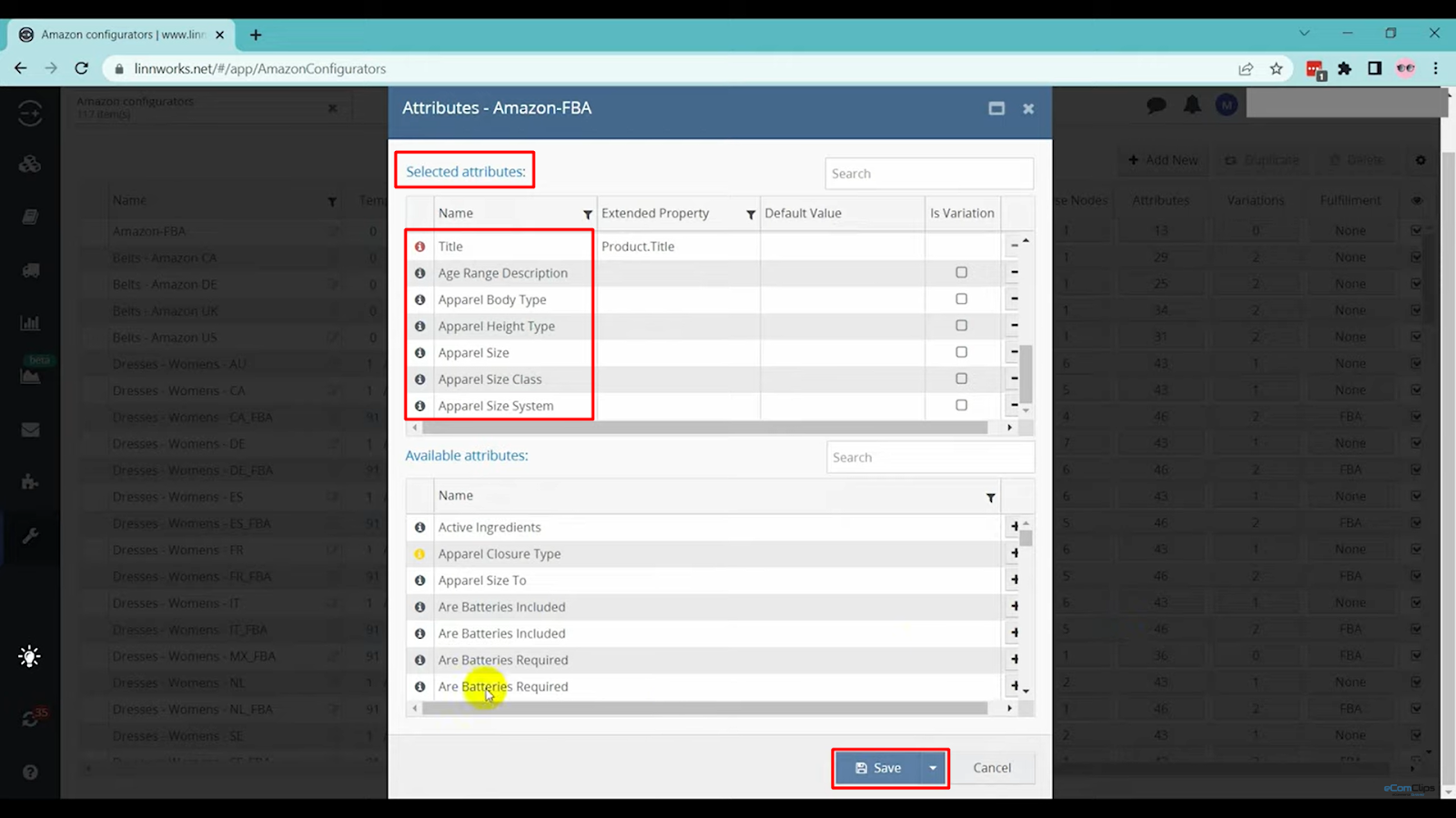Toggle Is Variation for Apparel Body Type
Screen dimensions: 1456x818
coord(961,298)
